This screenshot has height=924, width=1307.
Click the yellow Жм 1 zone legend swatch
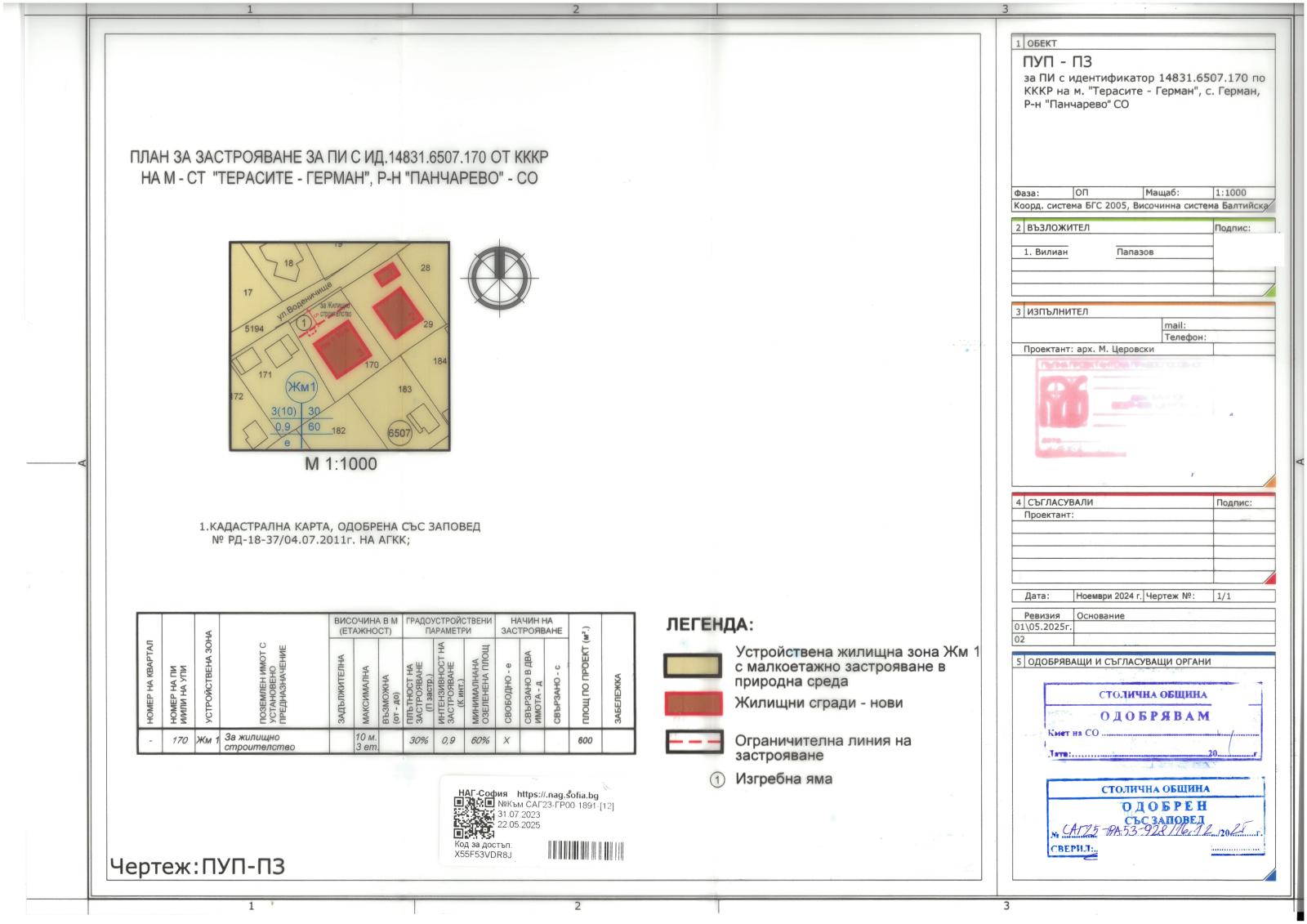point(693,666)
